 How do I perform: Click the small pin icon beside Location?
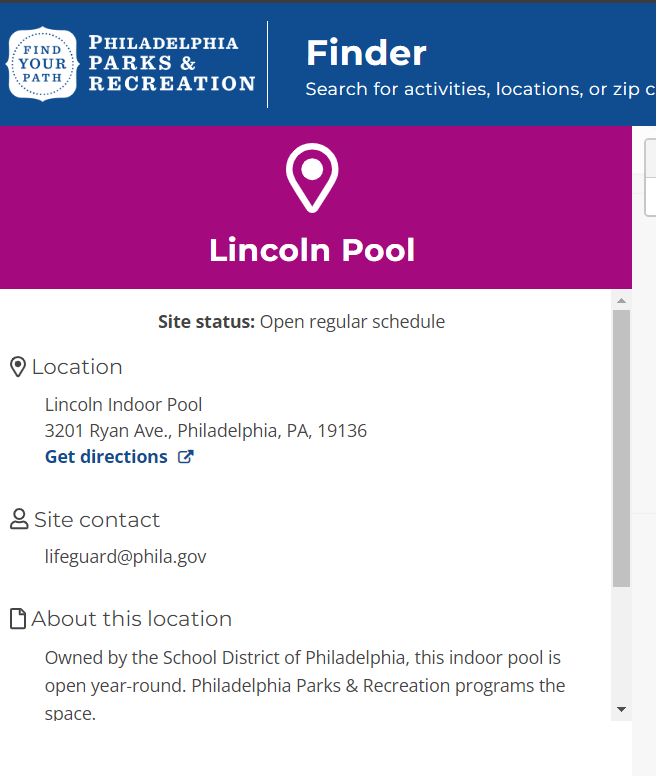pos(17,367)
